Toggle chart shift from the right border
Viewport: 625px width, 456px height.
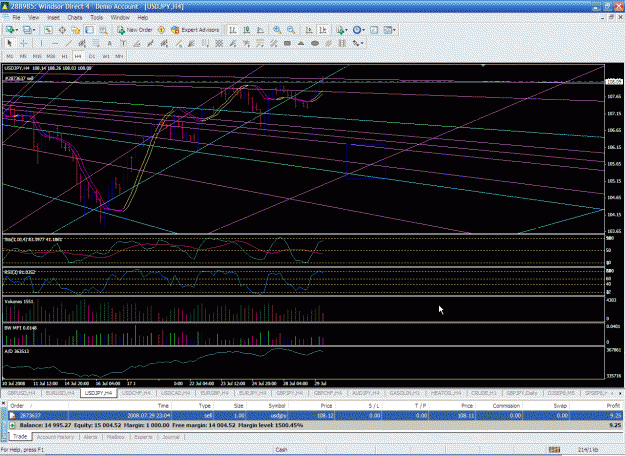(x=323, y=30)
